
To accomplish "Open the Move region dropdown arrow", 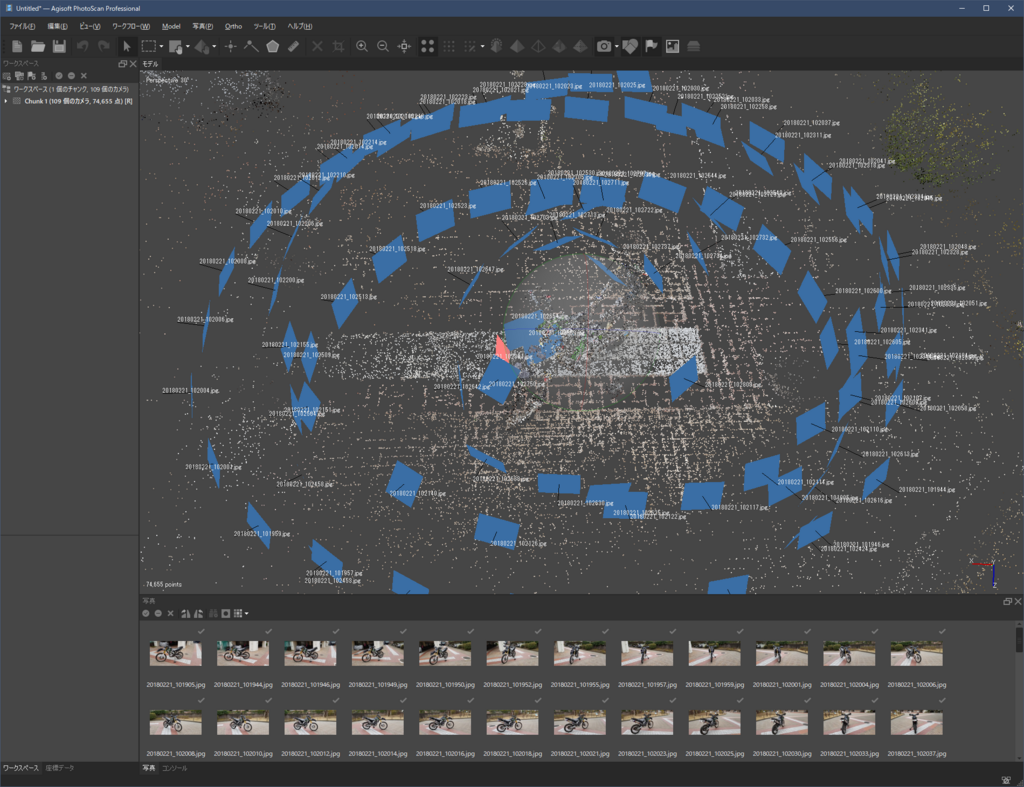I will point(187,46).
